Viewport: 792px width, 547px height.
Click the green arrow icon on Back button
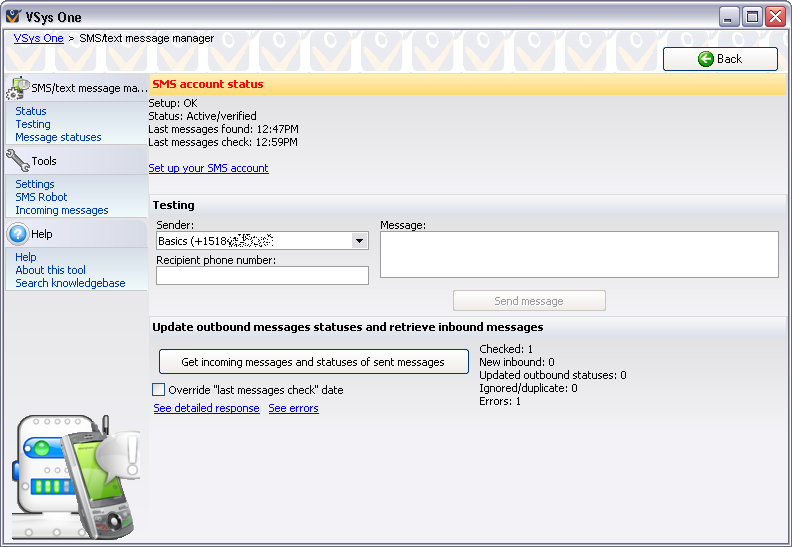tap(706, 59)
